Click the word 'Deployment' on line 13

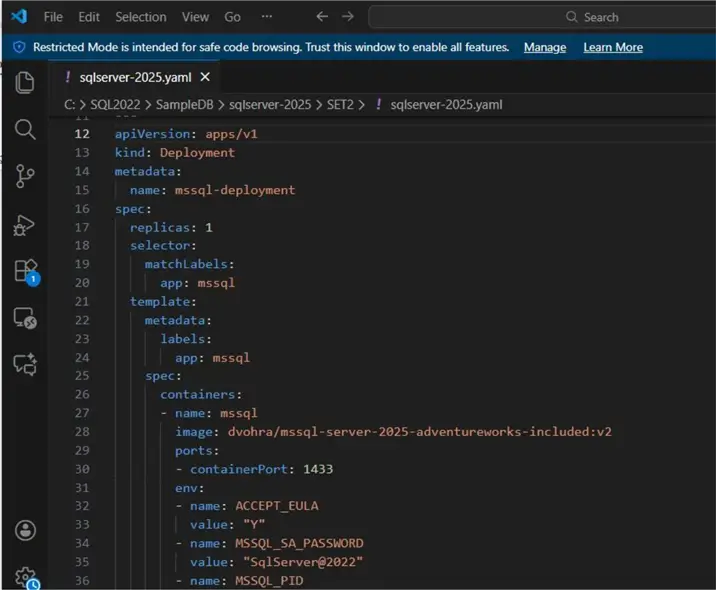pos(197,153)
